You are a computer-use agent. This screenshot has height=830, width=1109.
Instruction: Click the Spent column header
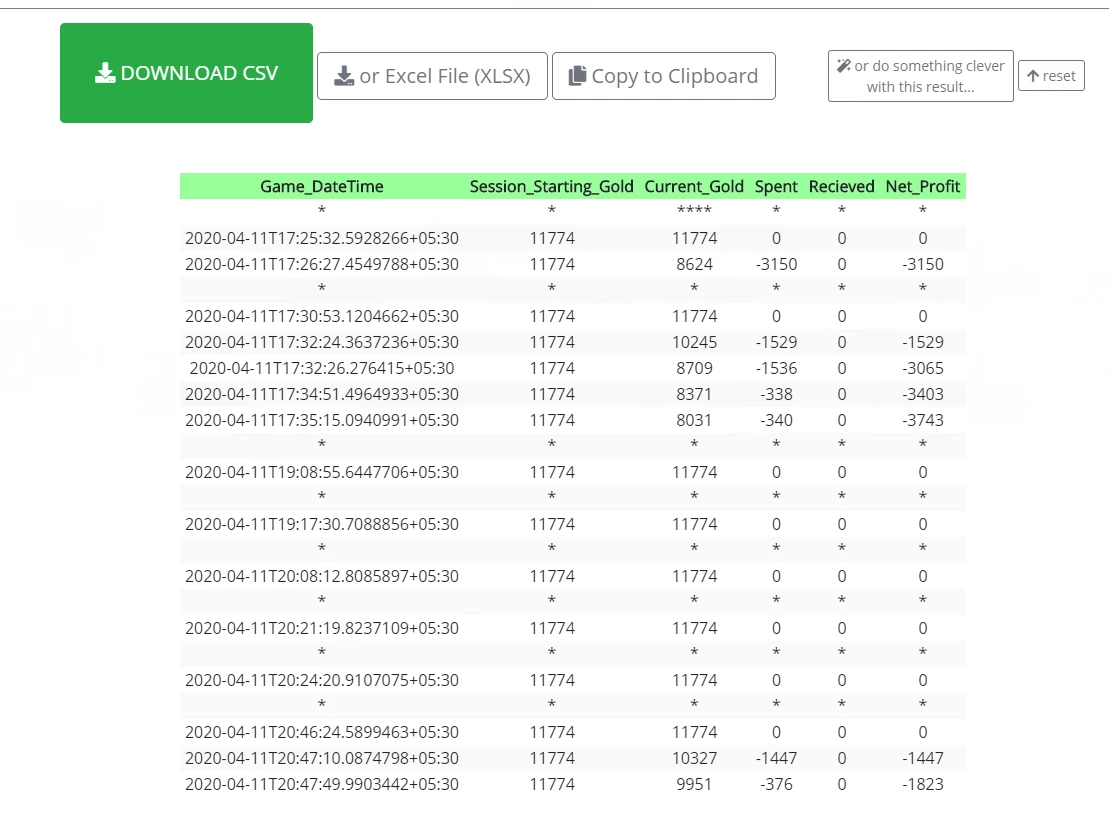776,186
